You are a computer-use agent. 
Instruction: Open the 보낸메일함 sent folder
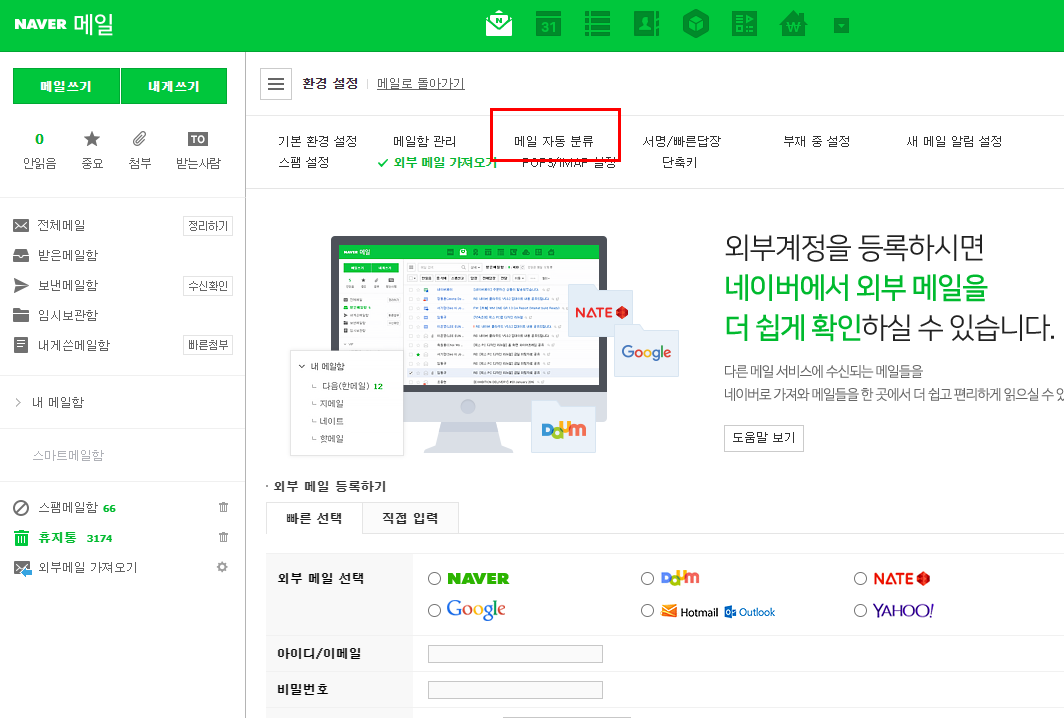tap(67, 285)
